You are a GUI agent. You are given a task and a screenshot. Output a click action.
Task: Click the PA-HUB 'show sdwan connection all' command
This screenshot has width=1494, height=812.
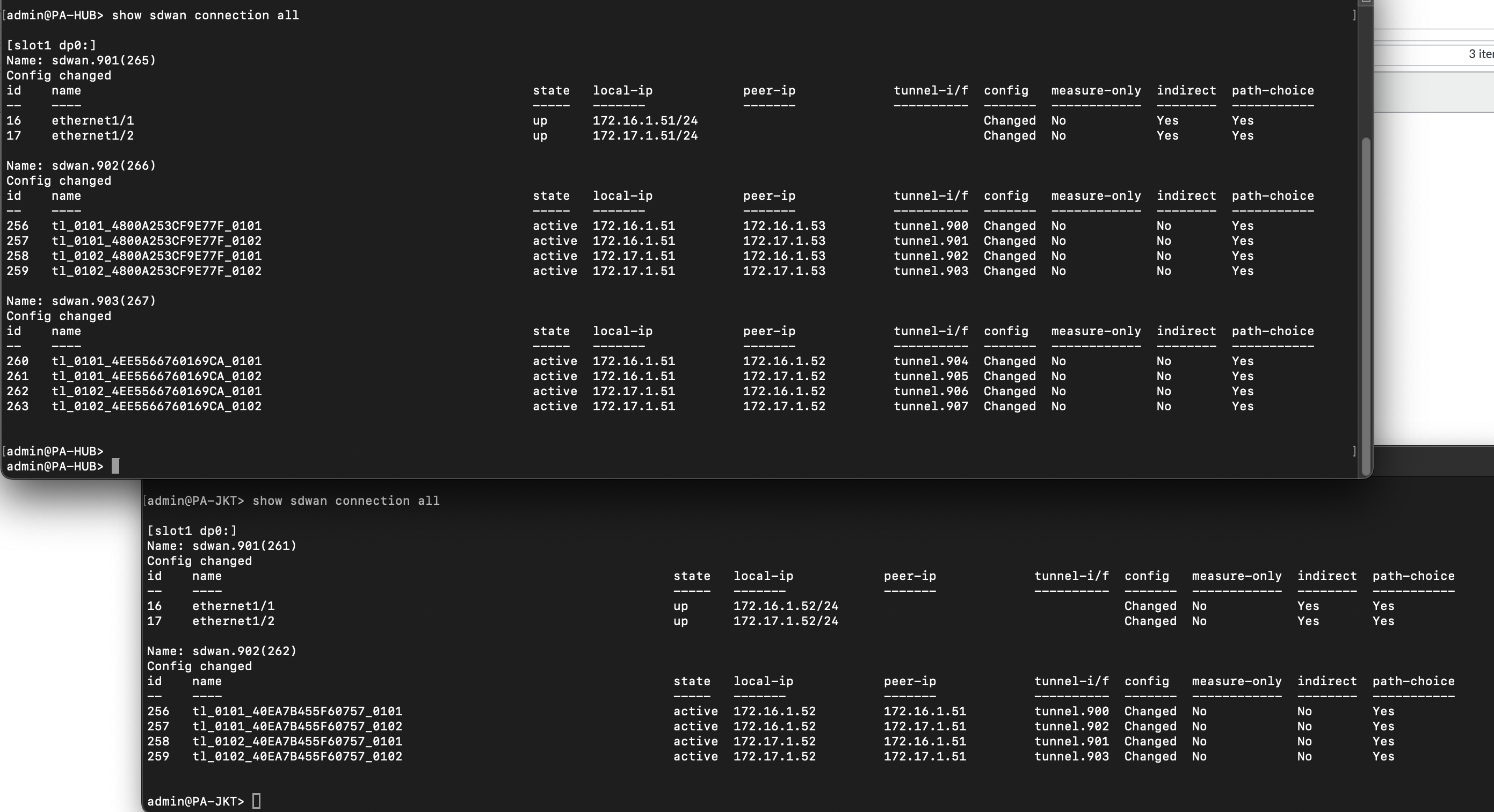point(205,15)
